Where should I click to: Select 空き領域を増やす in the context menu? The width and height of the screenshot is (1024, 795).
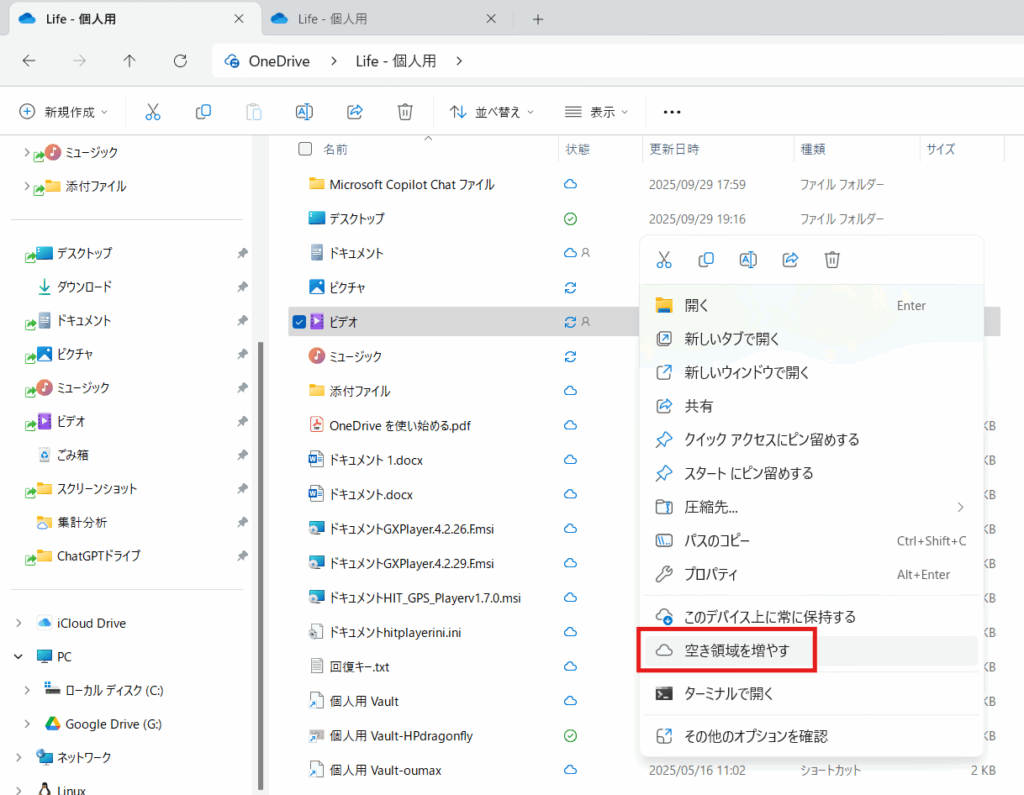(x=737, y=651)
